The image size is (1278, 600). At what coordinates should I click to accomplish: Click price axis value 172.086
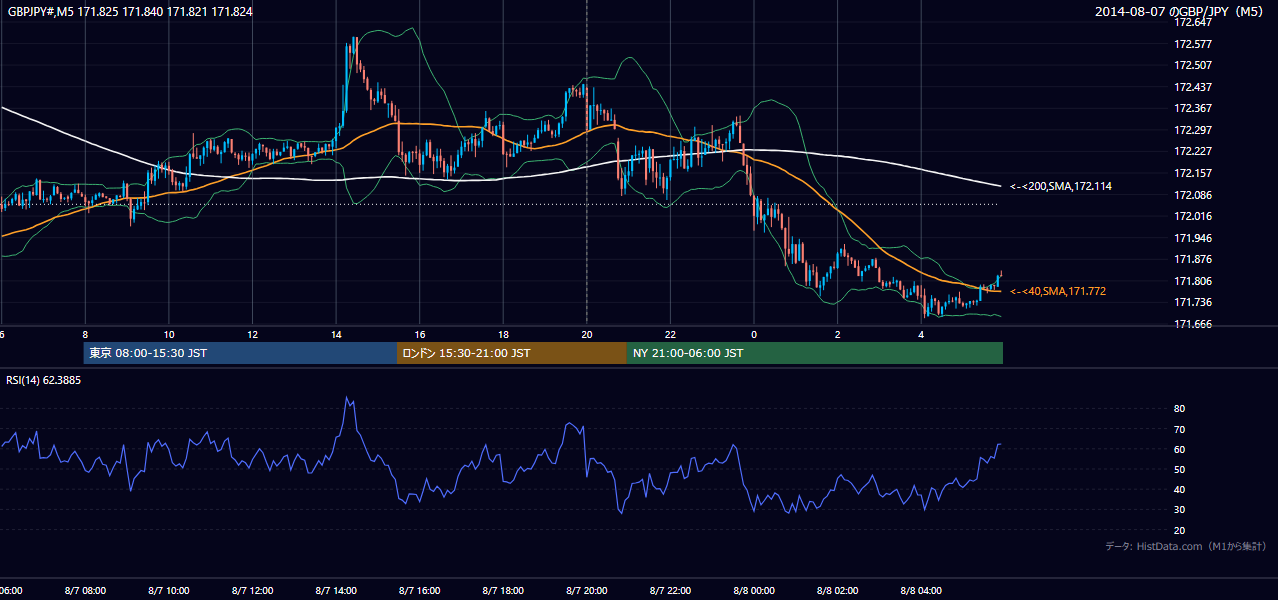coord(1192,195)
